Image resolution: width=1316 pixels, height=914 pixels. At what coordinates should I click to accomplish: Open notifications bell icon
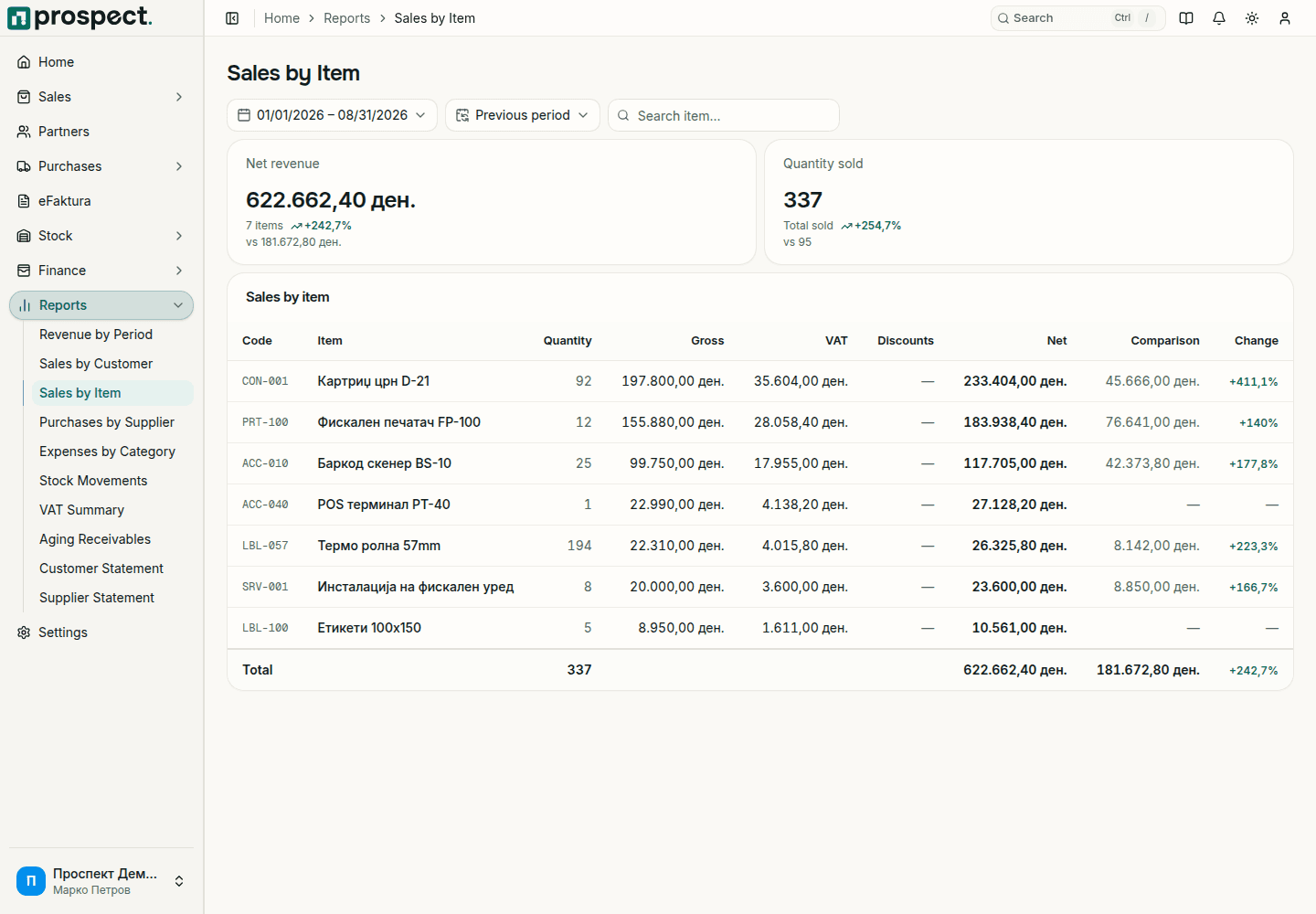tap(1219, 18)
